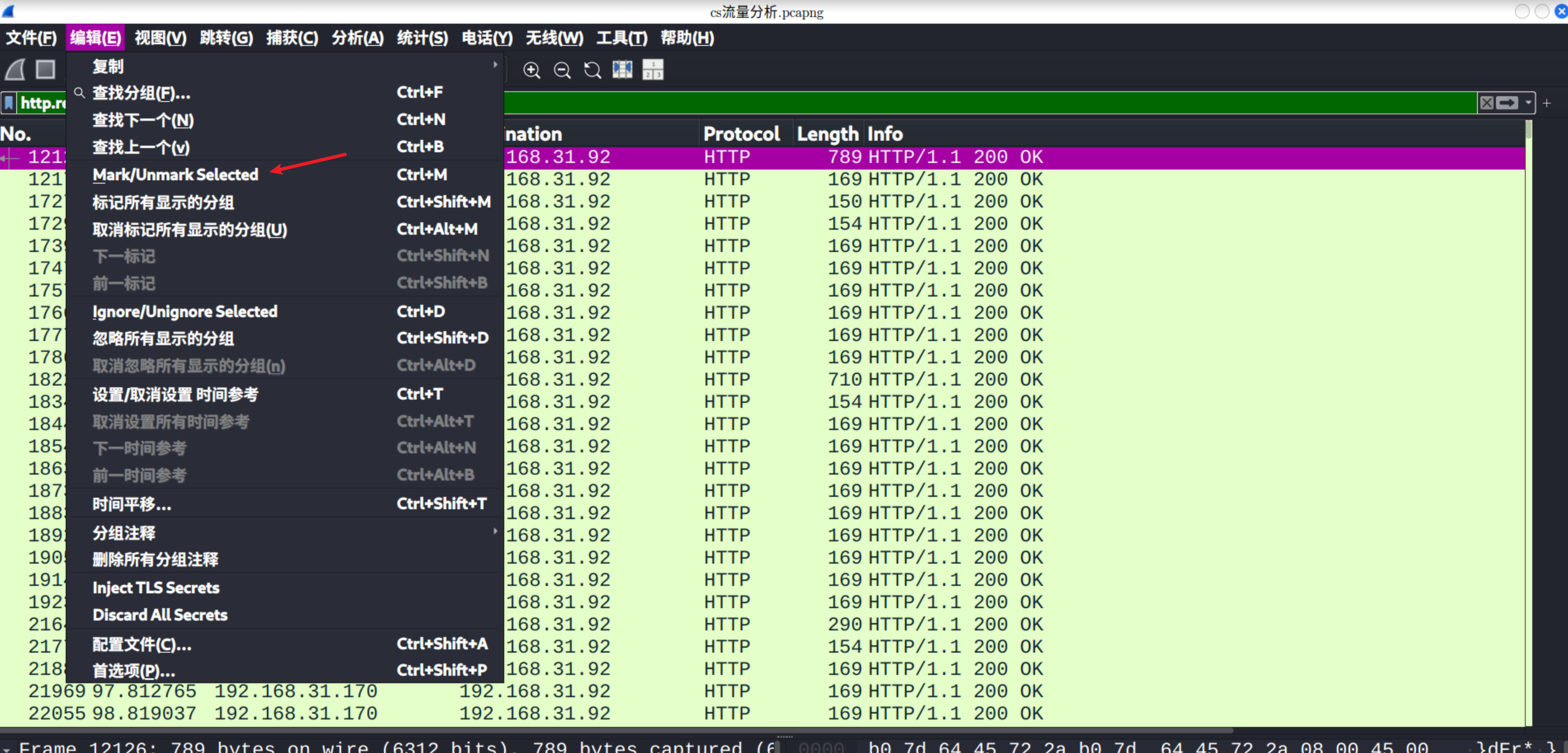
Task: Click the start capture shark fin icon
Action: (x=16, y=69)
